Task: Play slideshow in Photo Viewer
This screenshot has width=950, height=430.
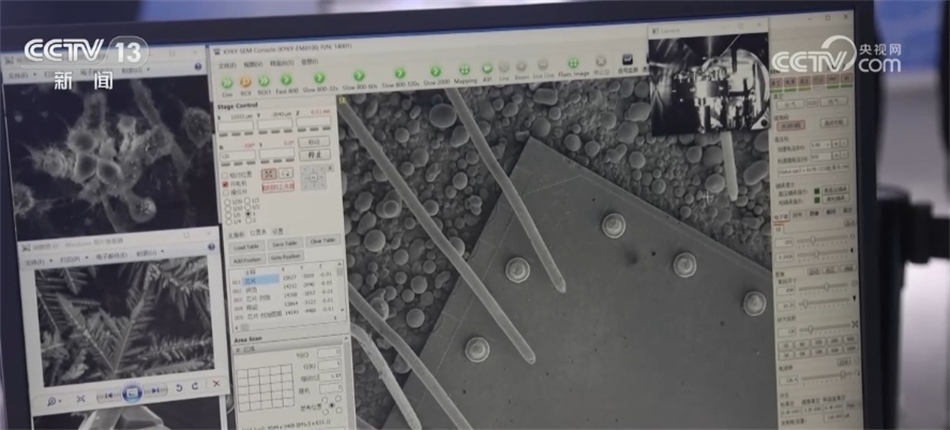Action: pos(131,393)
